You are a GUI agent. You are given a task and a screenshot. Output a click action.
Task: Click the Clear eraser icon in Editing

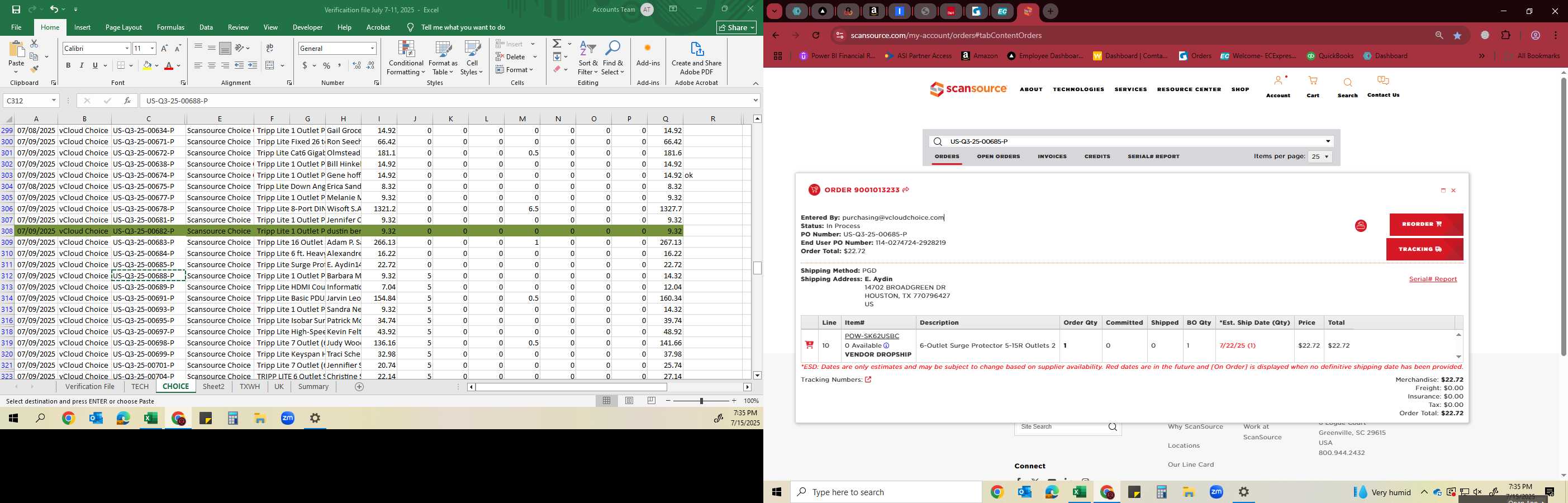coord(557,69)
